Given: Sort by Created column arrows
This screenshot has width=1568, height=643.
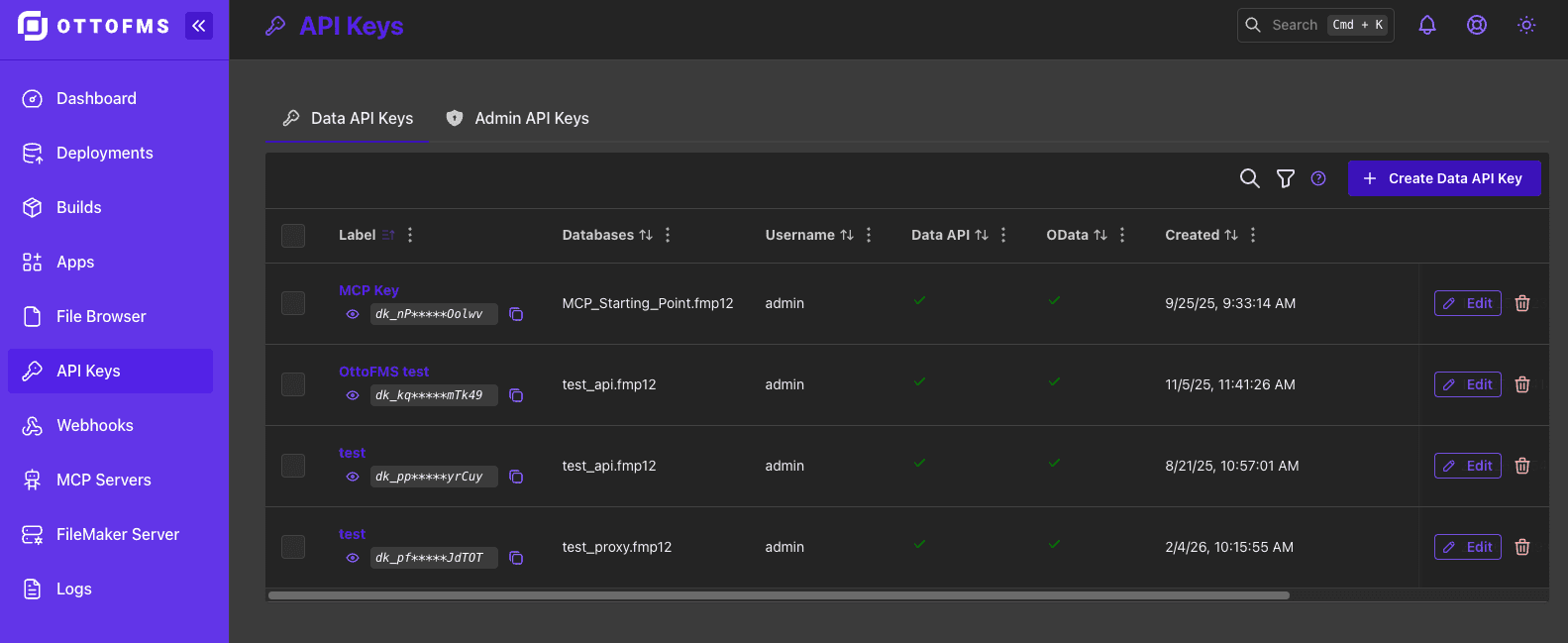Looking at the screenshot, I should click(1231, 235).
